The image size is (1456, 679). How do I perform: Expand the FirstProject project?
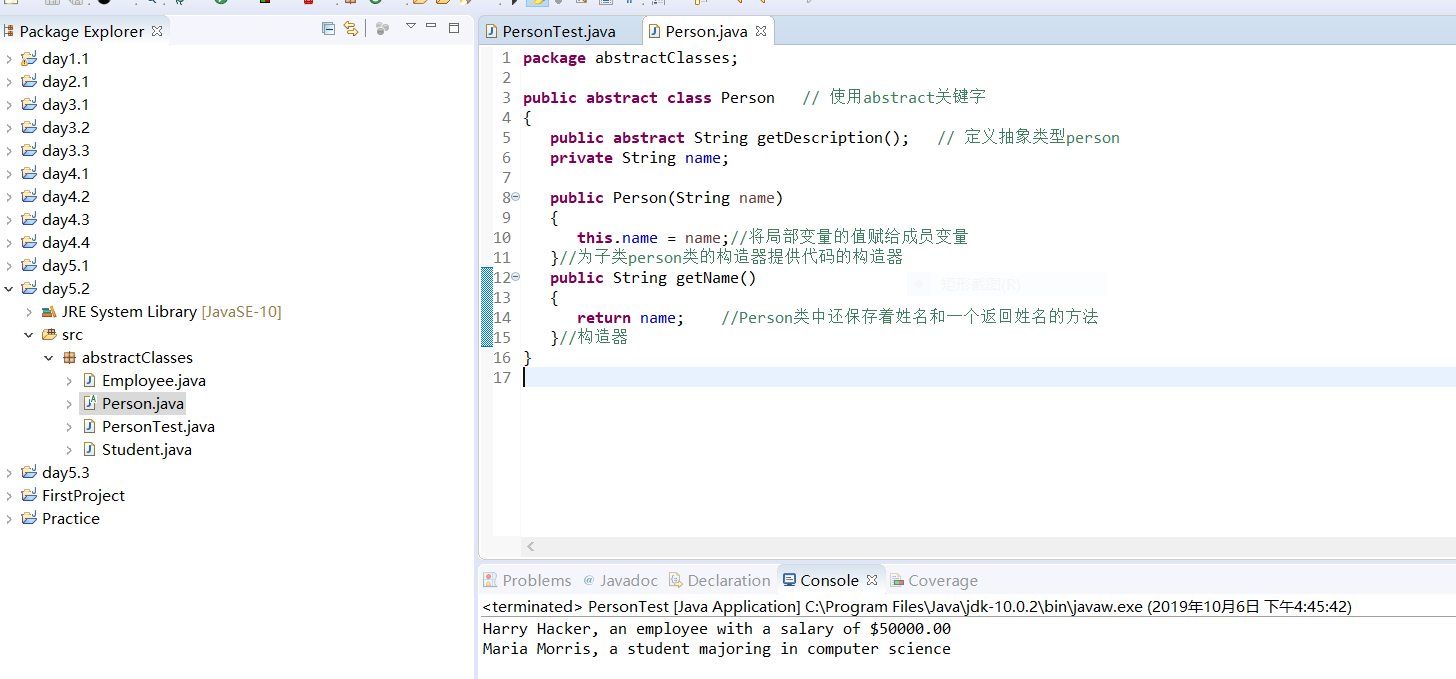click(x=9, y=496)
